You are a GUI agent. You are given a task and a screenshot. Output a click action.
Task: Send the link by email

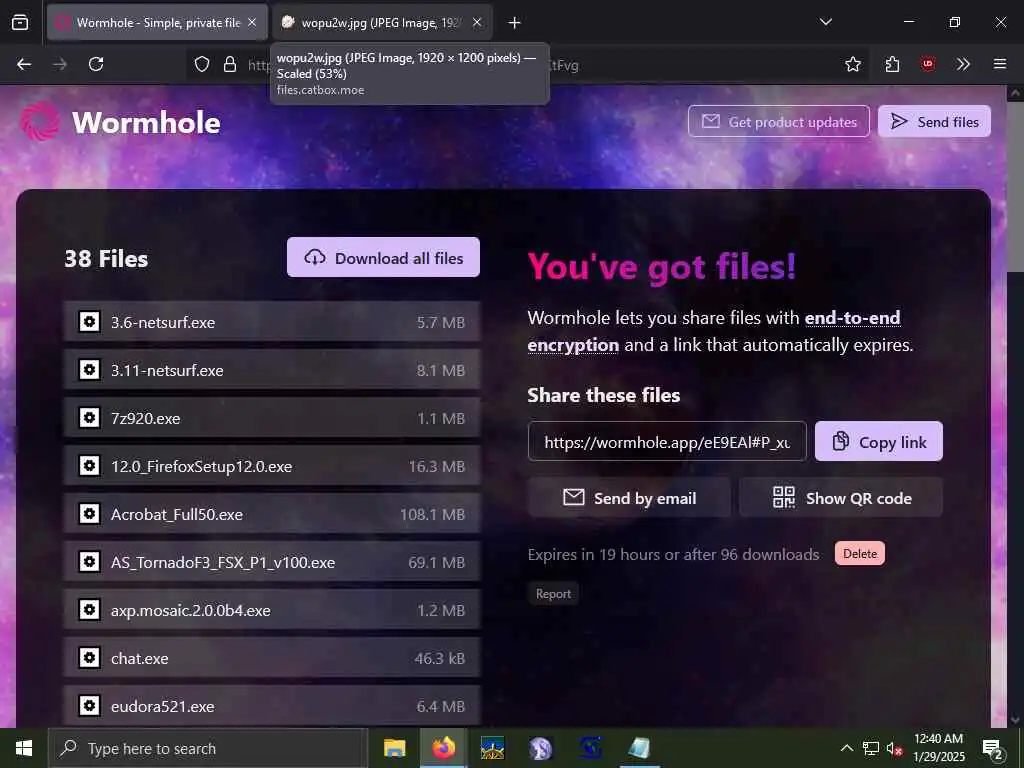point(630,498)
